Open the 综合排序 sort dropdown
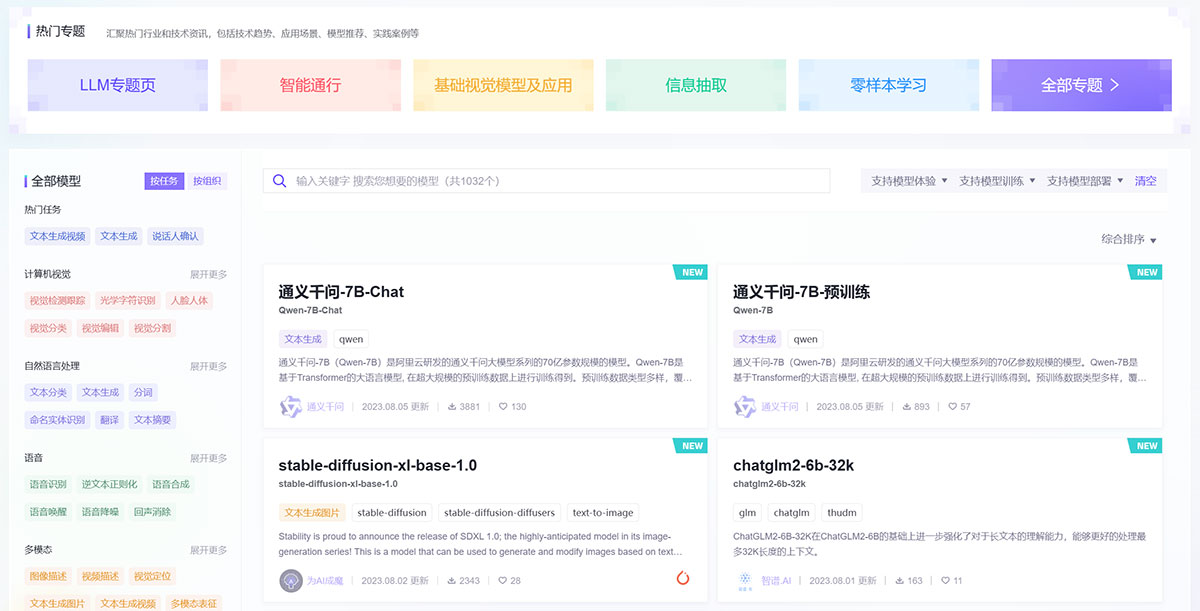The height and width of the screenshot is (611, 1200). pos(1128,240)
